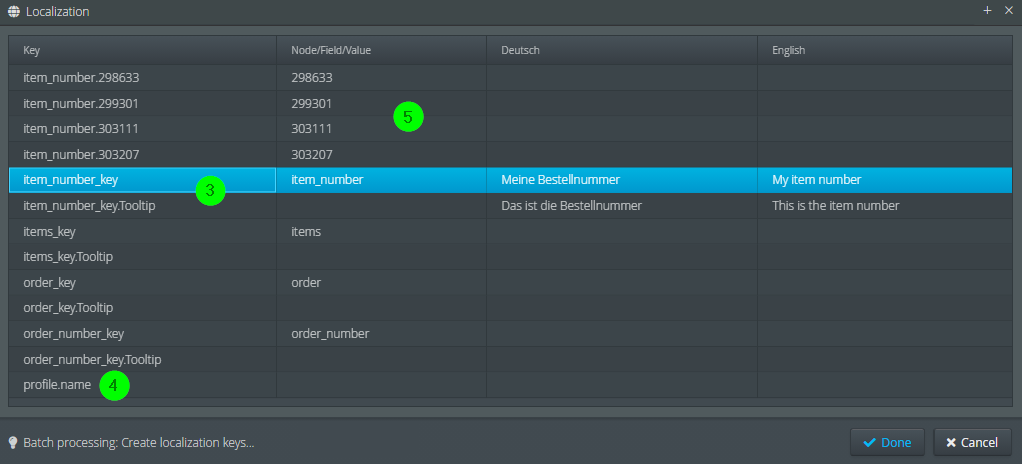Click the Cancel button
This screenshot has width=1022, height=464.
[x=972, y=442]
